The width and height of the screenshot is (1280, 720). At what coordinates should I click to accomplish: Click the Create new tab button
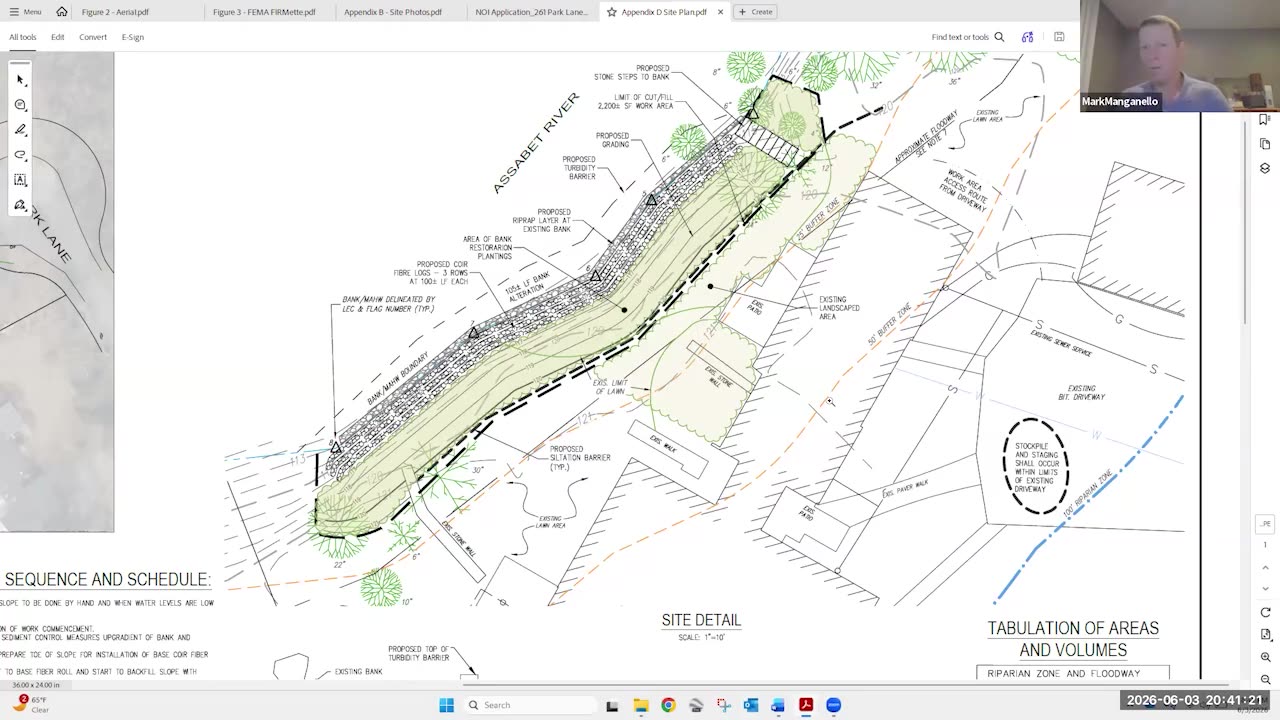coord(755,12)
